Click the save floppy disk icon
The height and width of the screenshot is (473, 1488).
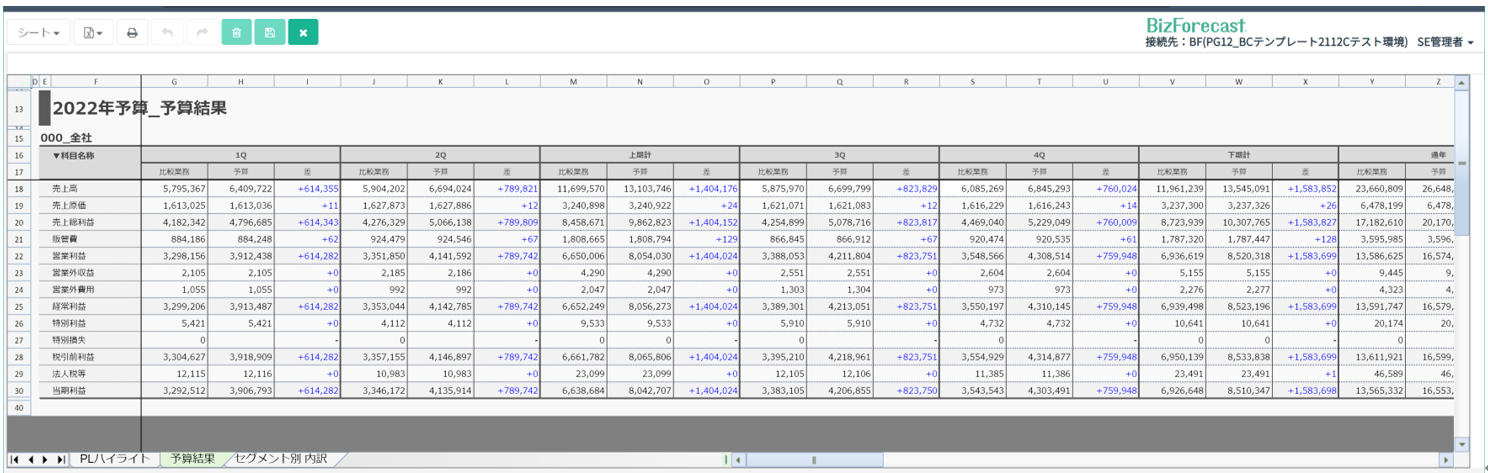pos(269,33)
